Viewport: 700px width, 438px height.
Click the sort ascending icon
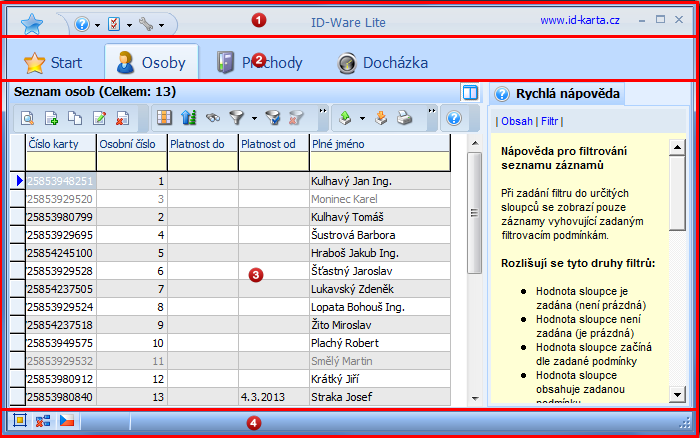[x=189, y=118]
